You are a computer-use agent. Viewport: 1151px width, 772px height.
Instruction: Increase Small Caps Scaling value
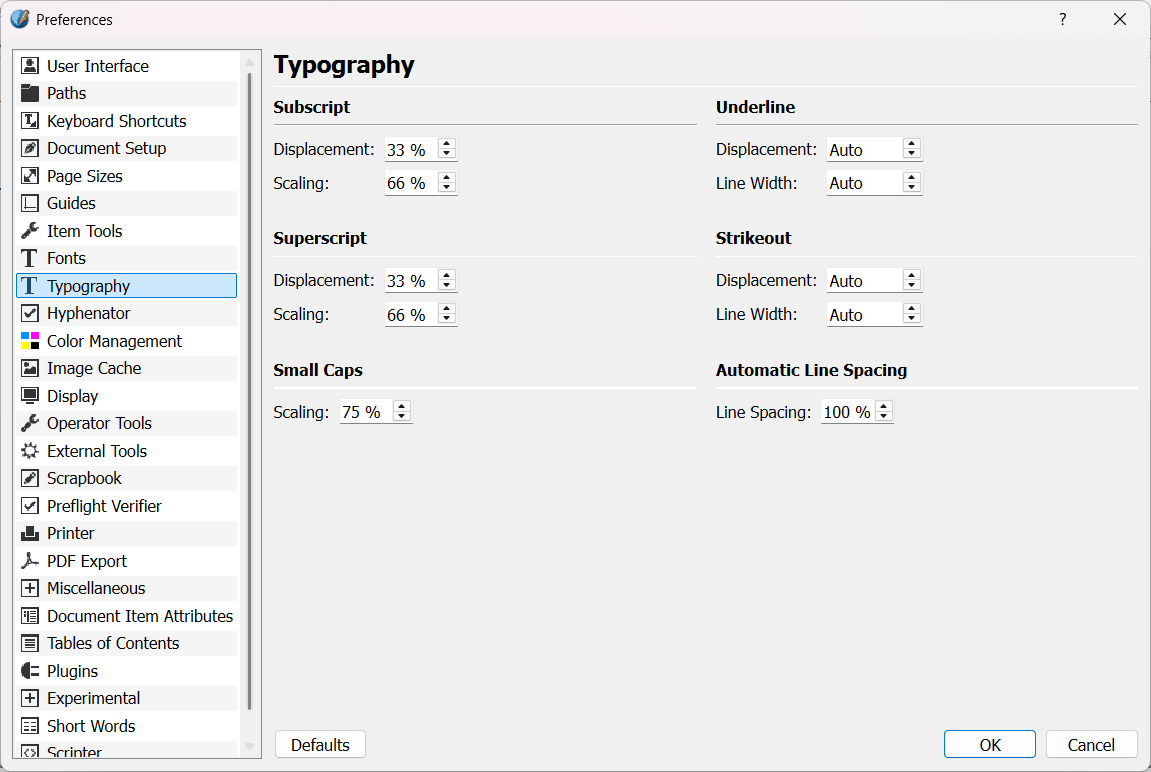coord(402,406)
